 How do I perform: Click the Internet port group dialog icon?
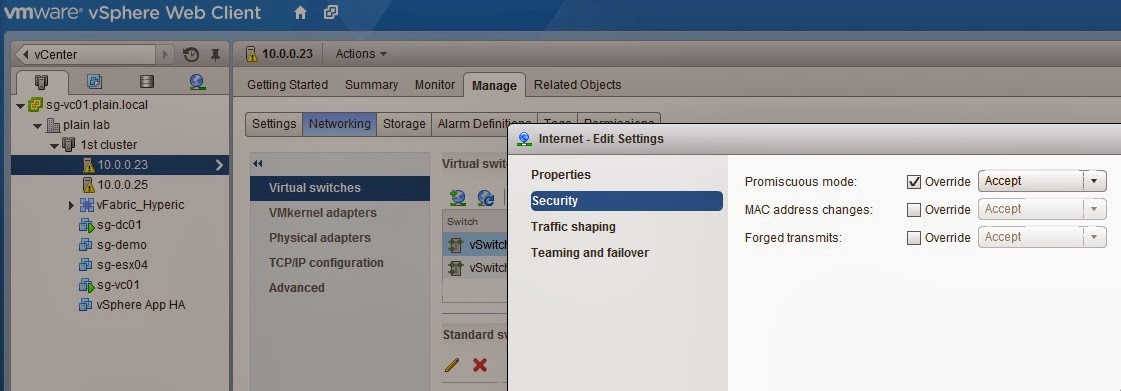pyautogui.click(x=525, y=139)
